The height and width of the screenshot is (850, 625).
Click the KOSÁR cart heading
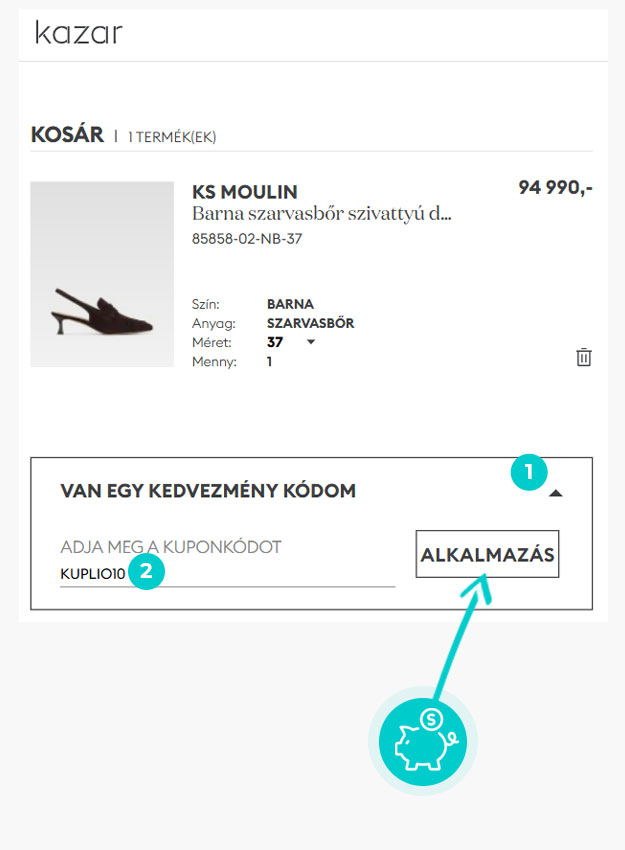coord(67,135)
